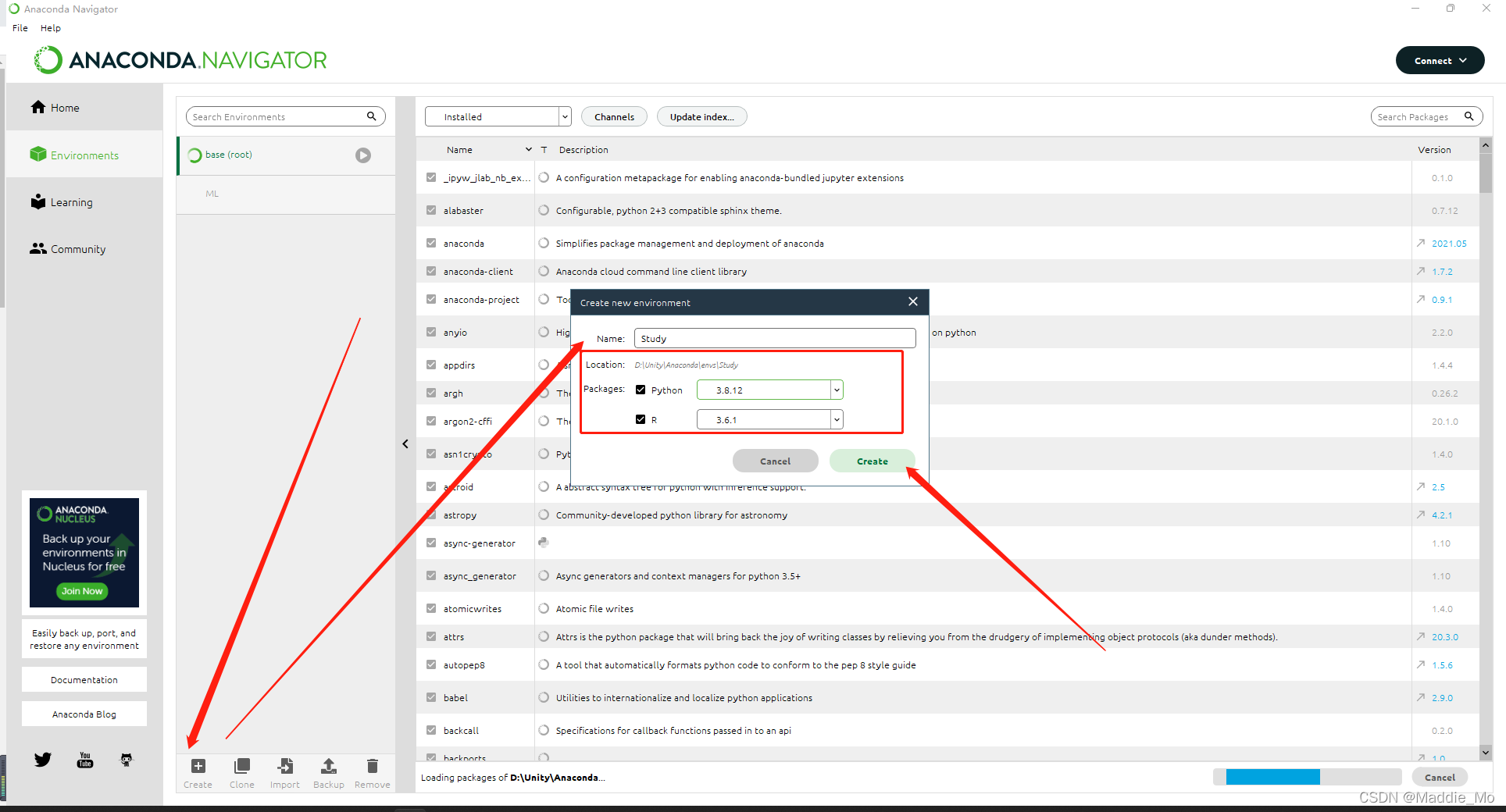Screen dimensions: 1506x812
Task: Uncheck the Python package checkbox in dialog
Action: click(641, 390)
